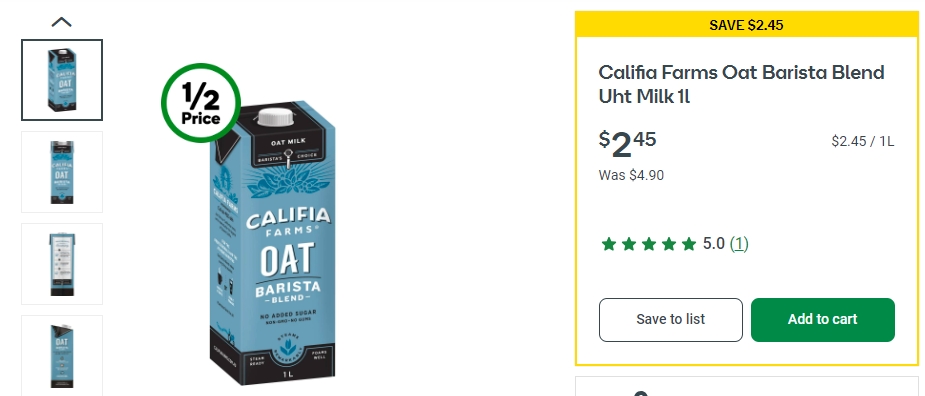This screenshot has width=925, height=396.
Task: Click the Califia Farms Oat Barista Blend title
Action: 741,84
